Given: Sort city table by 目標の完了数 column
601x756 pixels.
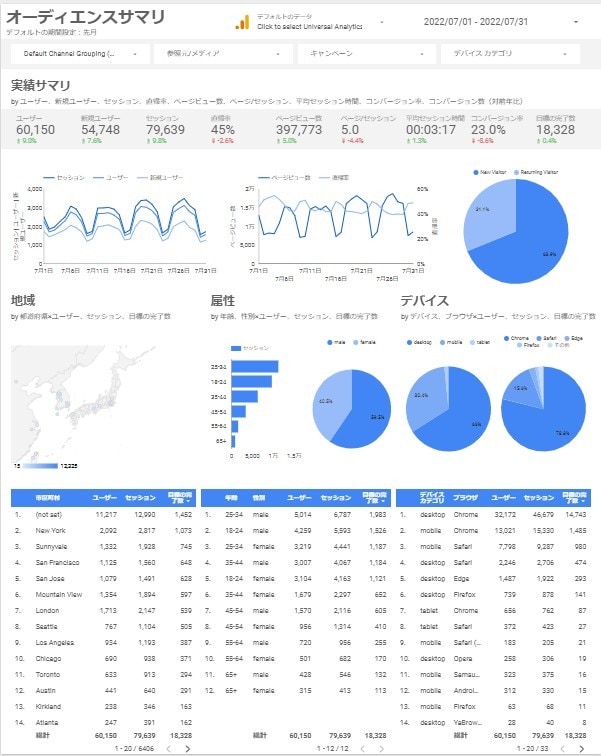Looking at the screenshot, I should pyautogui.click(x=180, y=498).
